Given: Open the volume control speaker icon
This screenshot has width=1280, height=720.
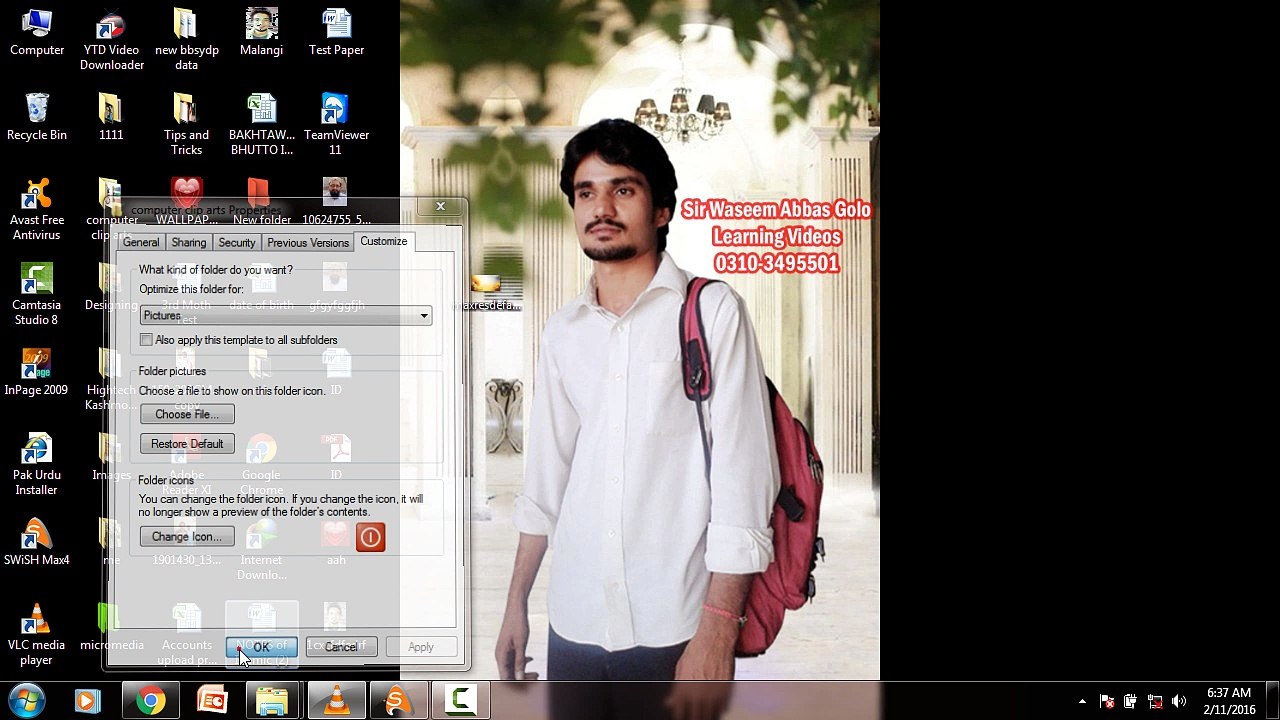Looking at the screenshot, I should pos(1179,701).
